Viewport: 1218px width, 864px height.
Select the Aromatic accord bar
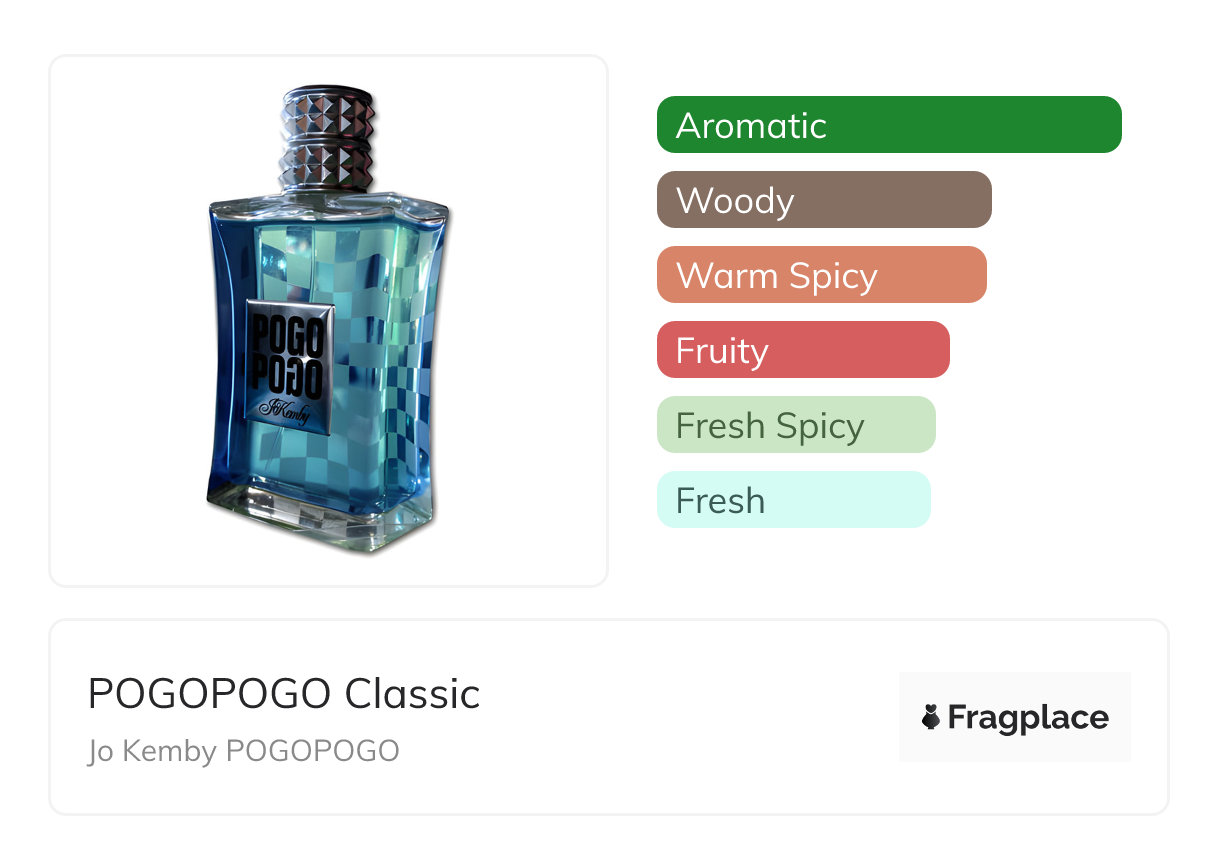click(x=889, y=125)
